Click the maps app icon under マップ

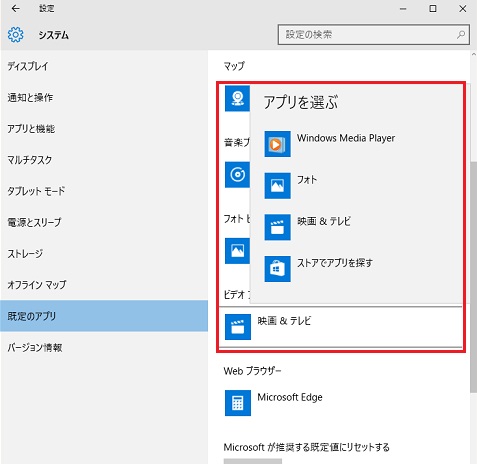237,98
